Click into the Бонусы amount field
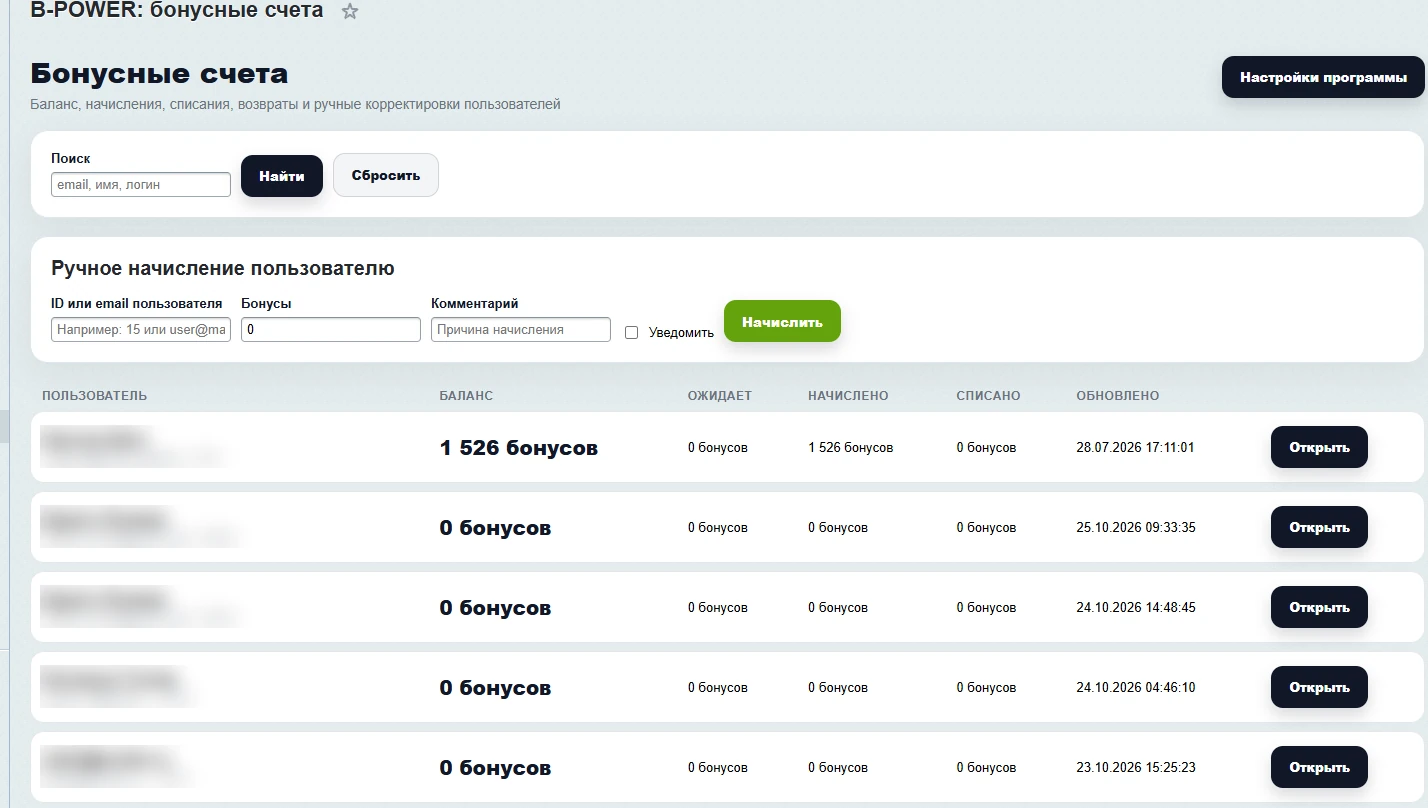 click(331, 329)
